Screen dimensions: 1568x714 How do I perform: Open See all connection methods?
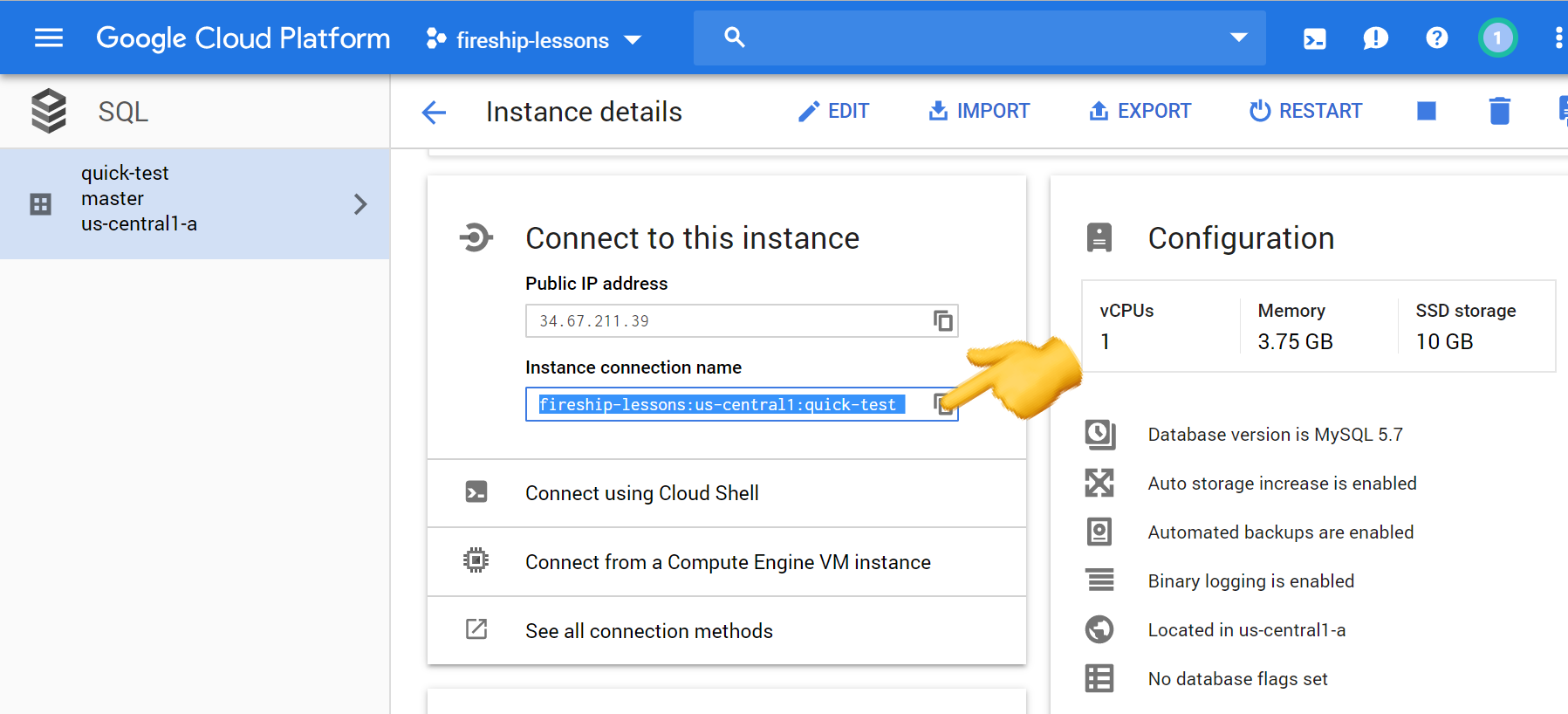coord(648,631)
